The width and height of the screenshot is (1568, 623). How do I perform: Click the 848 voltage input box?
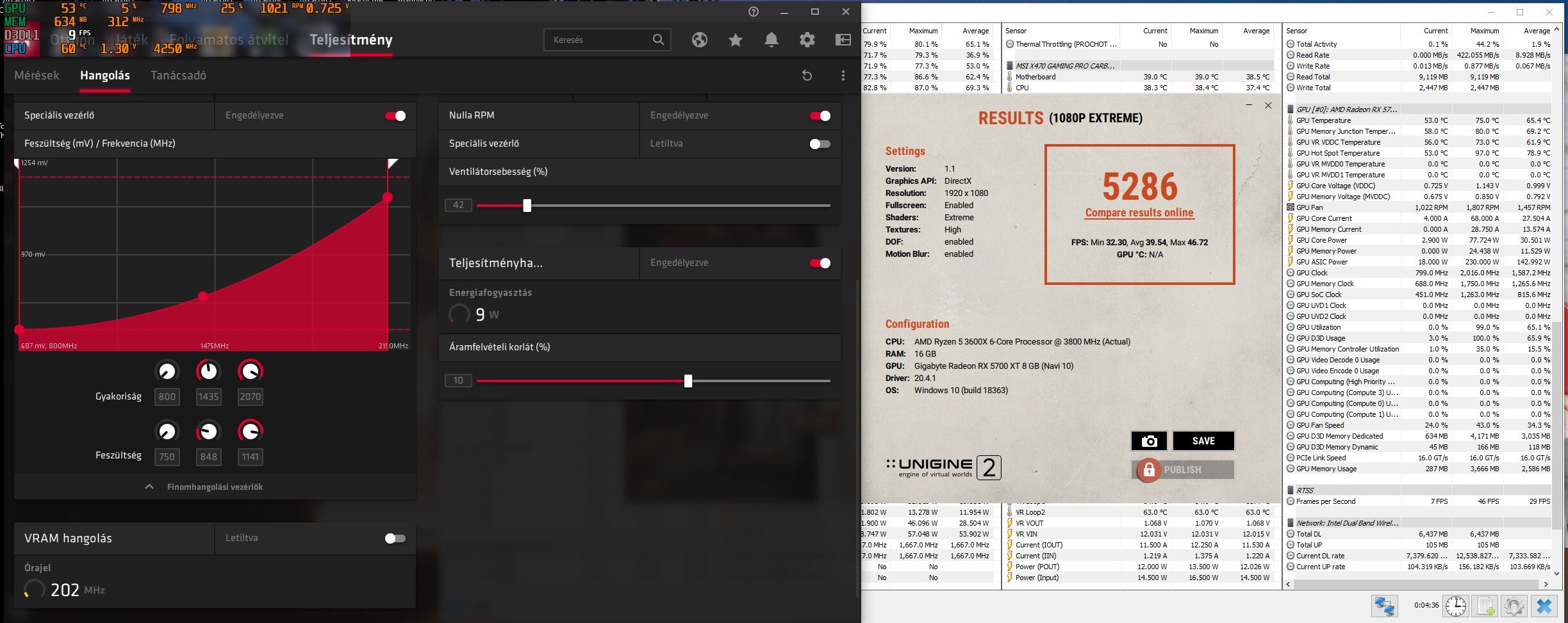(x=208, y=457)
